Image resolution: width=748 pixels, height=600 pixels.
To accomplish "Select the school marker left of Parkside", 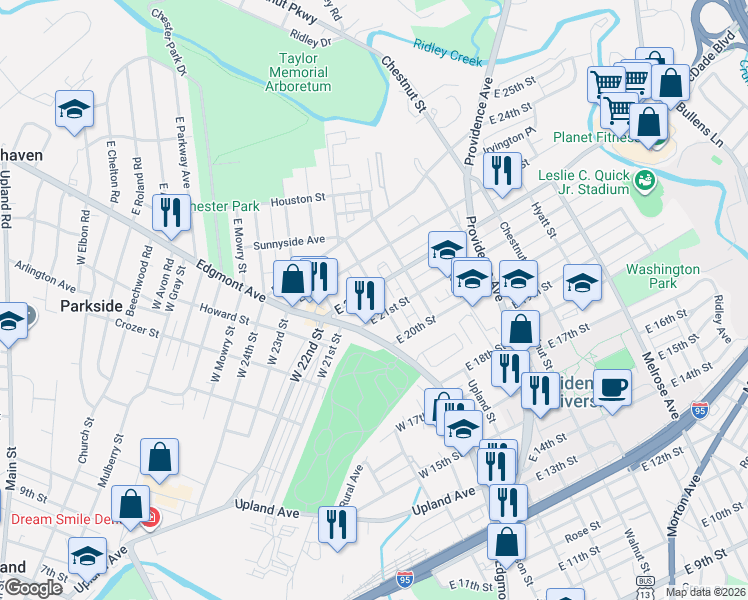I will [x=10, y=323].
